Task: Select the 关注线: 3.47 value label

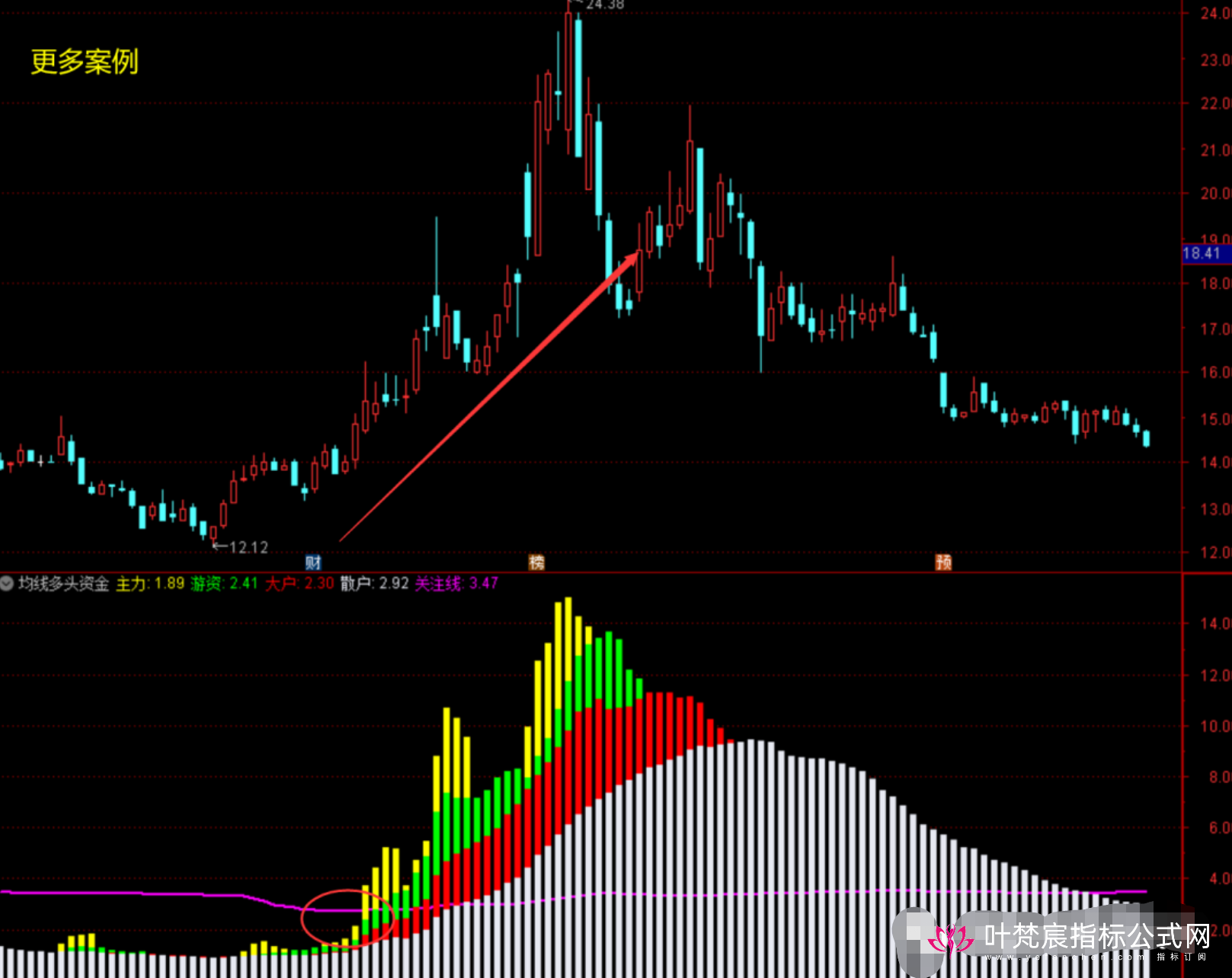Action: [x=456, y=584]
